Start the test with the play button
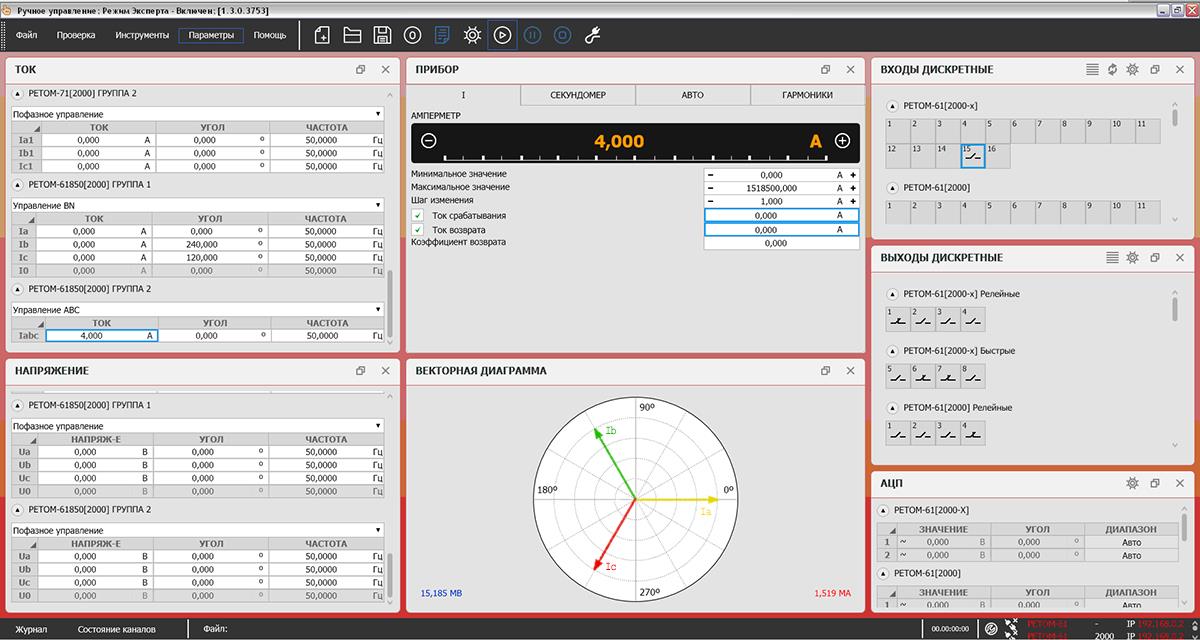Viewport: 1200px width, 640px height. [x=502, y=35]
